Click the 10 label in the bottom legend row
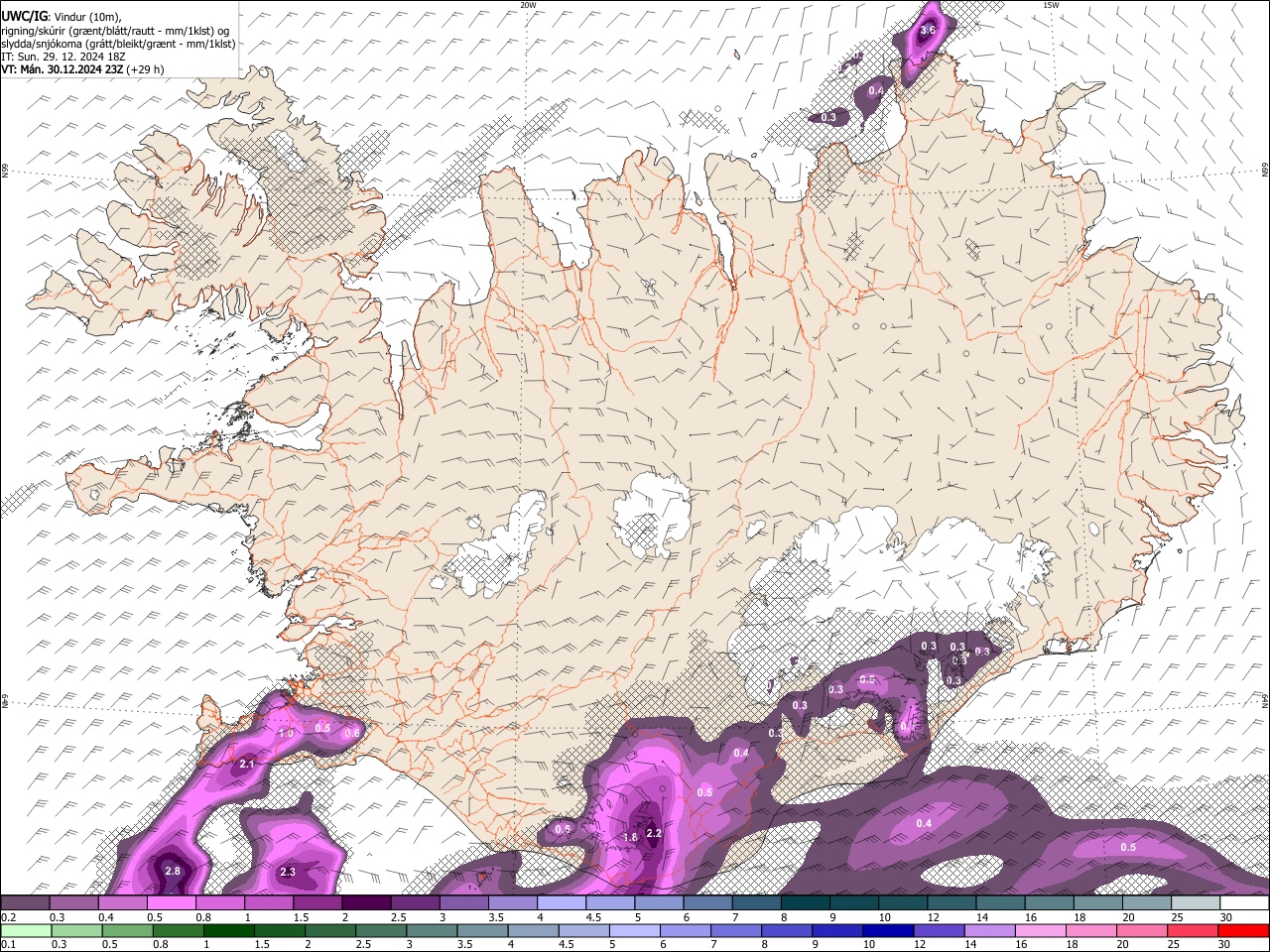 (869, 944)
